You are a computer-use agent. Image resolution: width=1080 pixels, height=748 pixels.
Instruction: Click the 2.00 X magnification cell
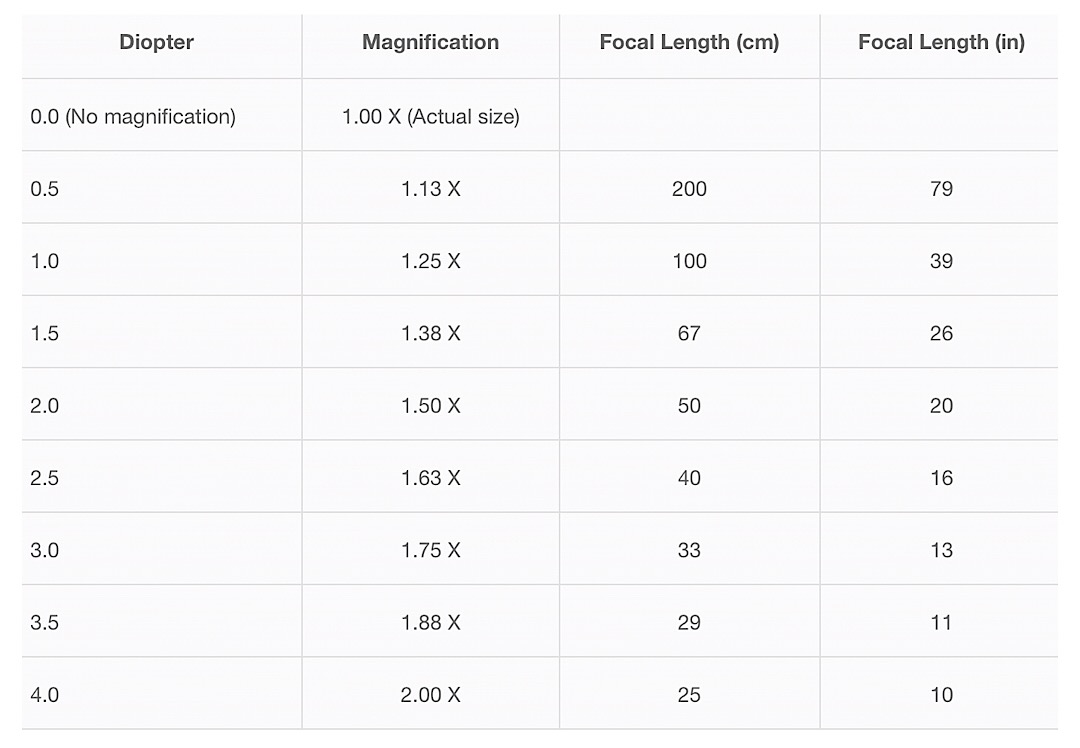click(x=430, y=695)
